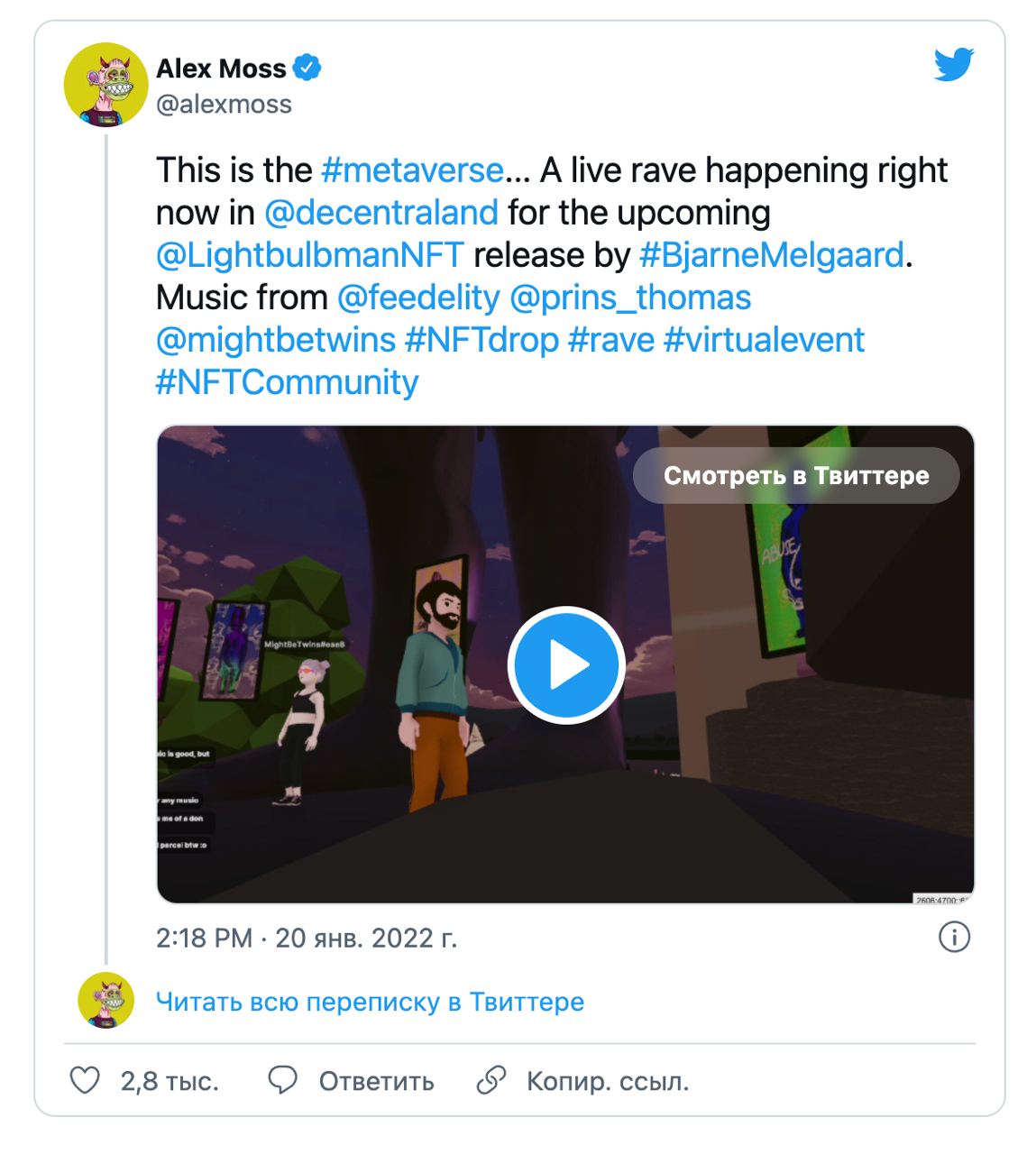Click the 'Смотреть в Твиттере' button
Viewport: 1036px width, 1154px height.
pos(796,476)
